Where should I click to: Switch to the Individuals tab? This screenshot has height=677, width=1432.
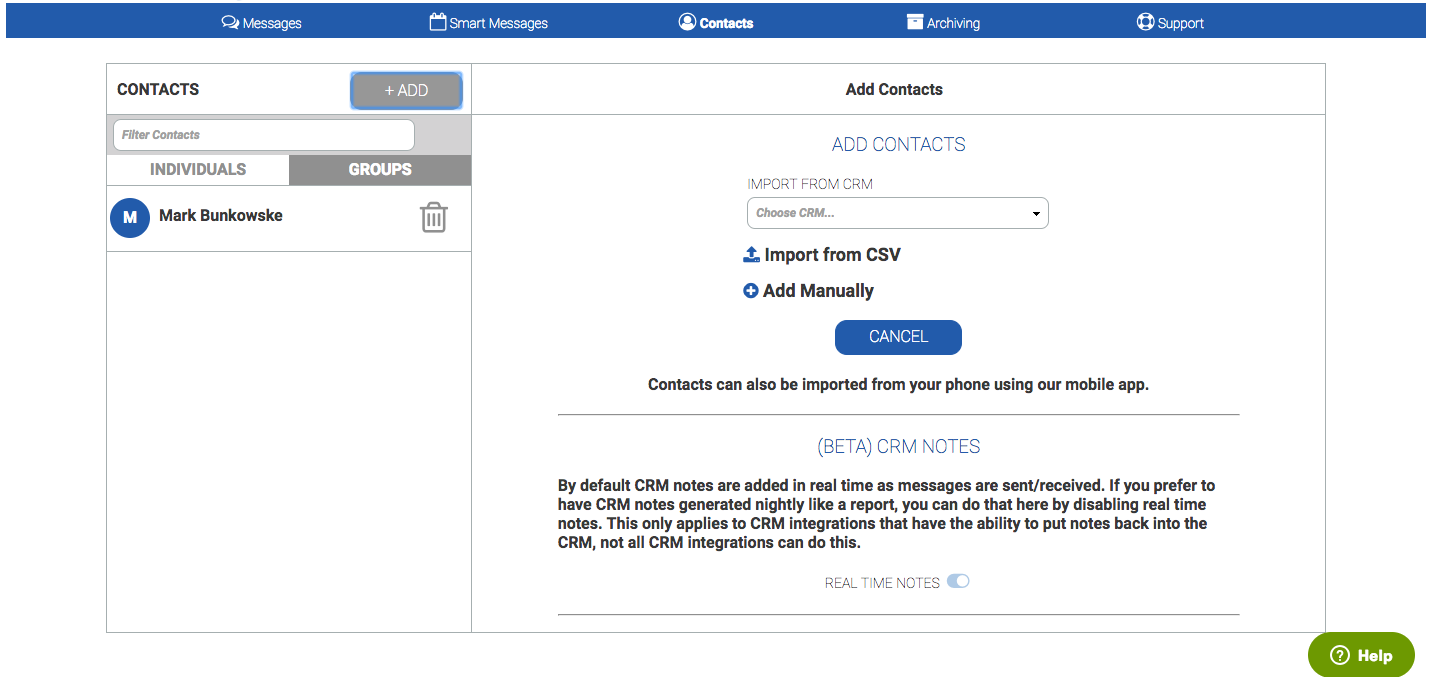coord(198,170)
